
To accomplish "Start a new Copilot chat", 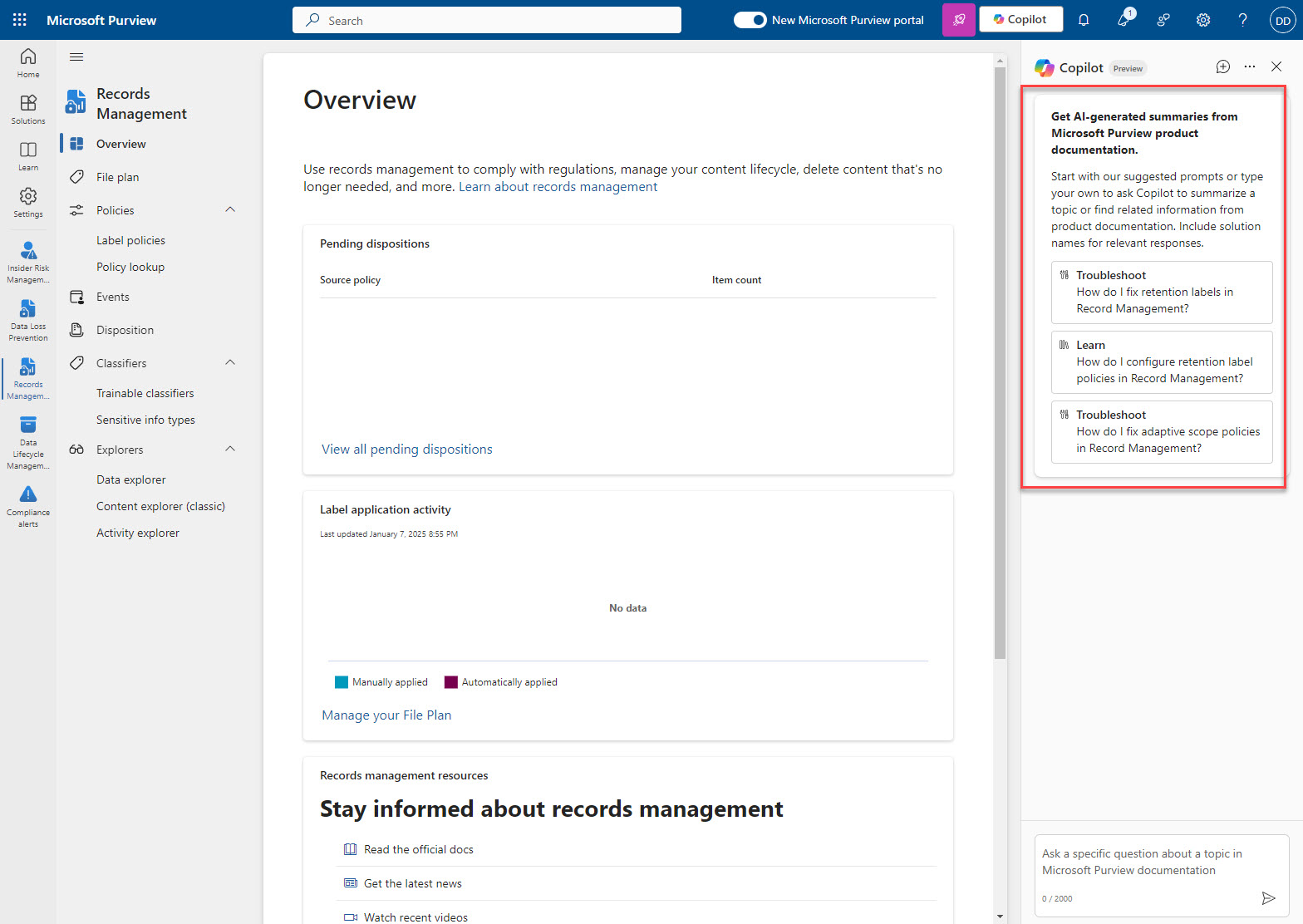I will (x=1223, y=66).
